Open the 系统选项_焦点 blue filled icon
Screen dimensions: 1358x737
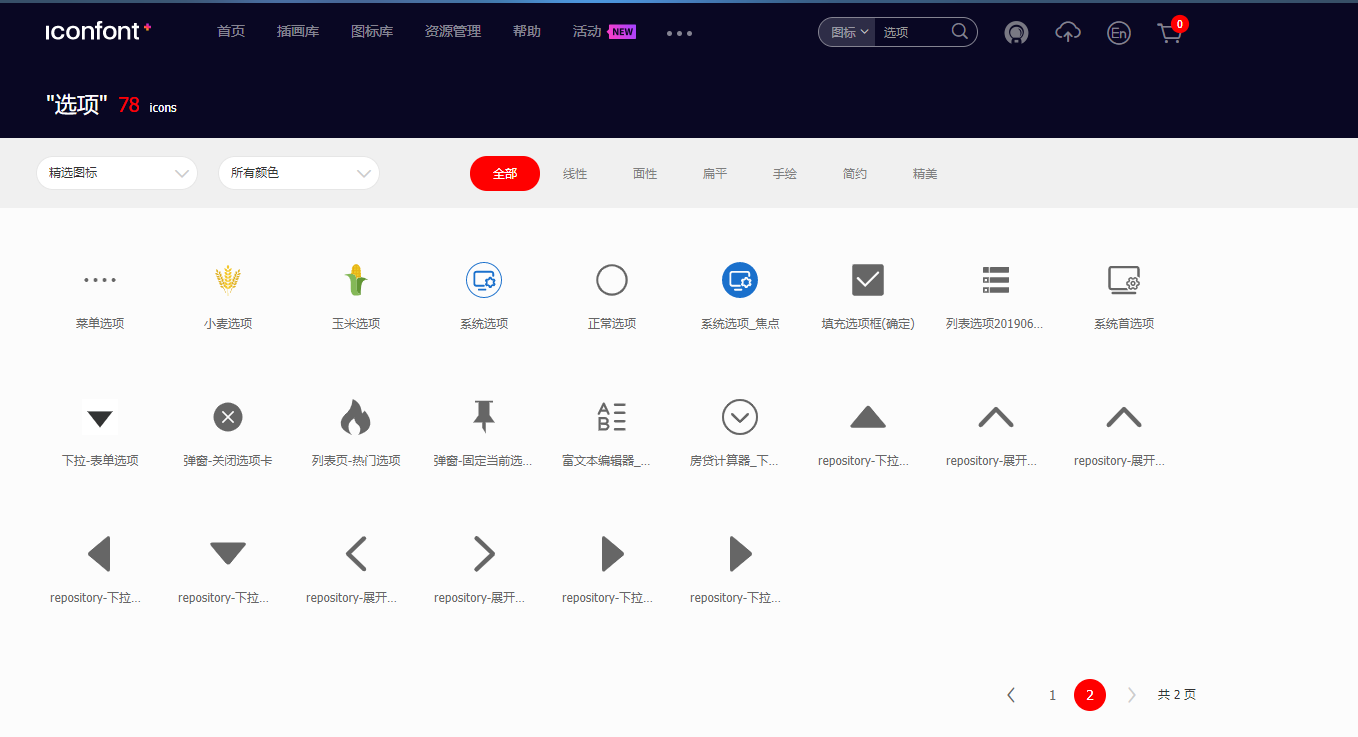click(x=740, y=280)
